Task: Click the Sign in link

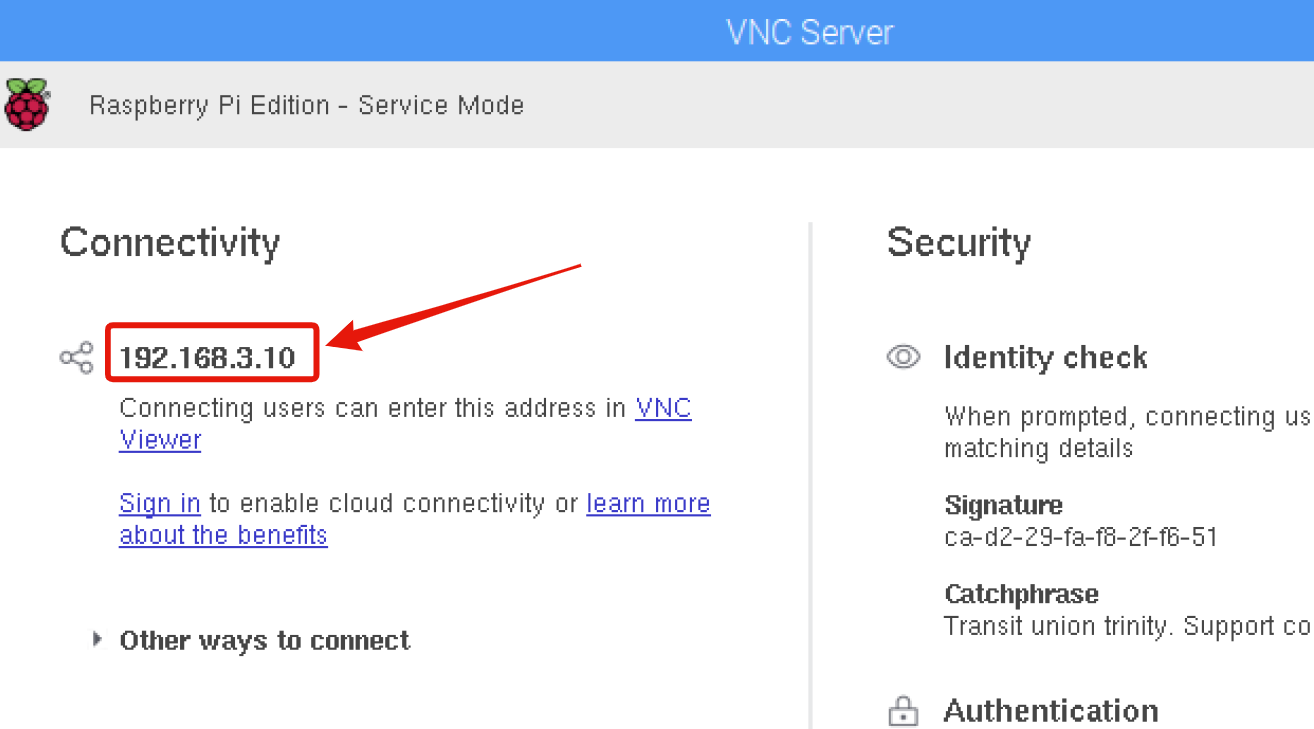Action: tap(160, 503)
